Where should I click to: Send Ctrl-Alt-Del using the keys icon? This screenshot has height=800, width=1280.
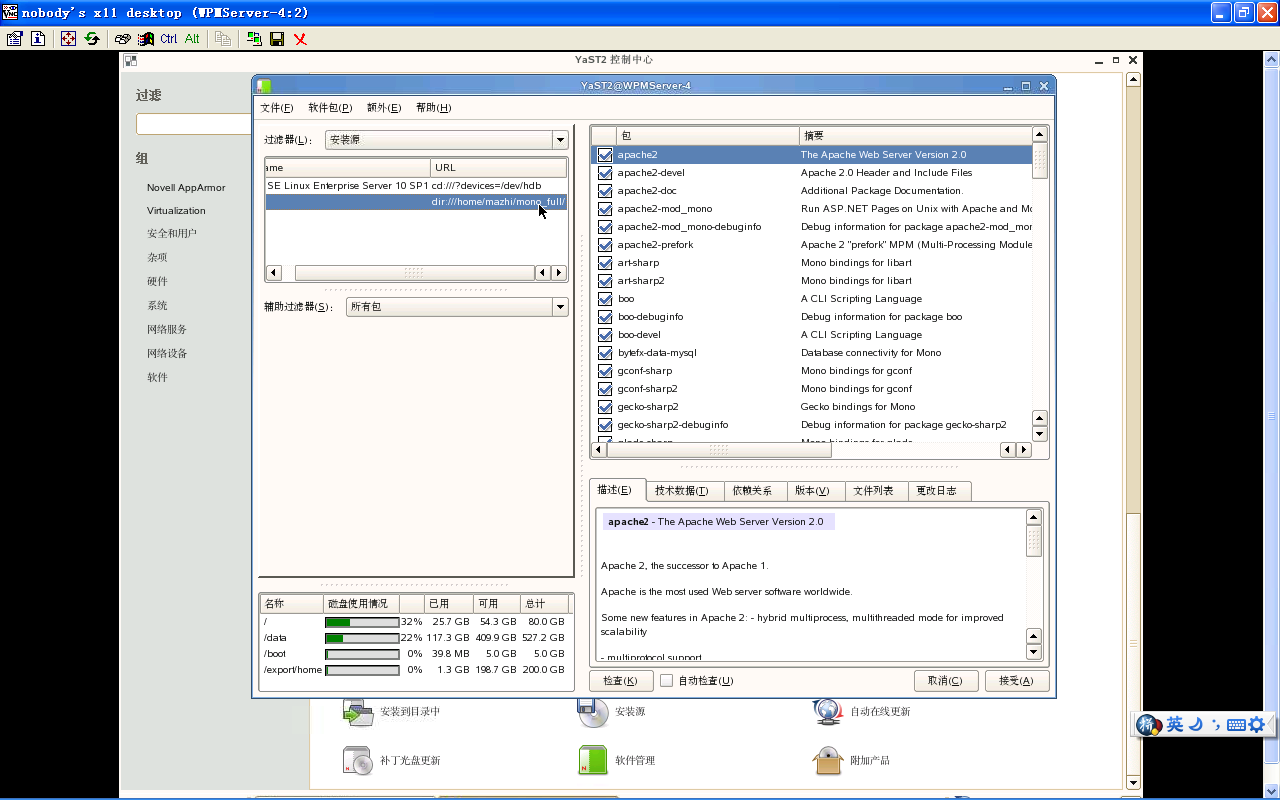(x=123, y=39)
